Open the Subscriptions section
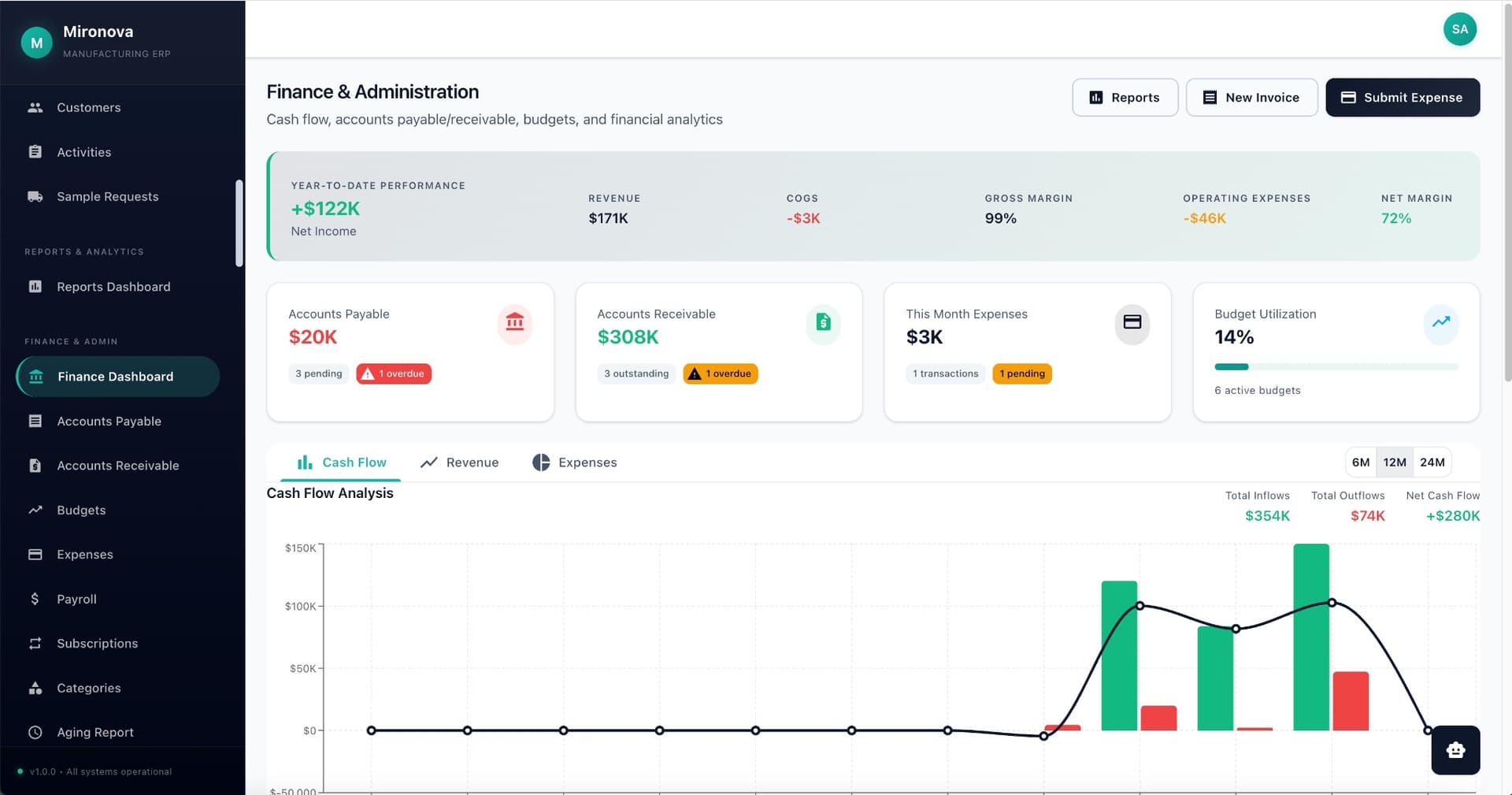 point(97,643)
